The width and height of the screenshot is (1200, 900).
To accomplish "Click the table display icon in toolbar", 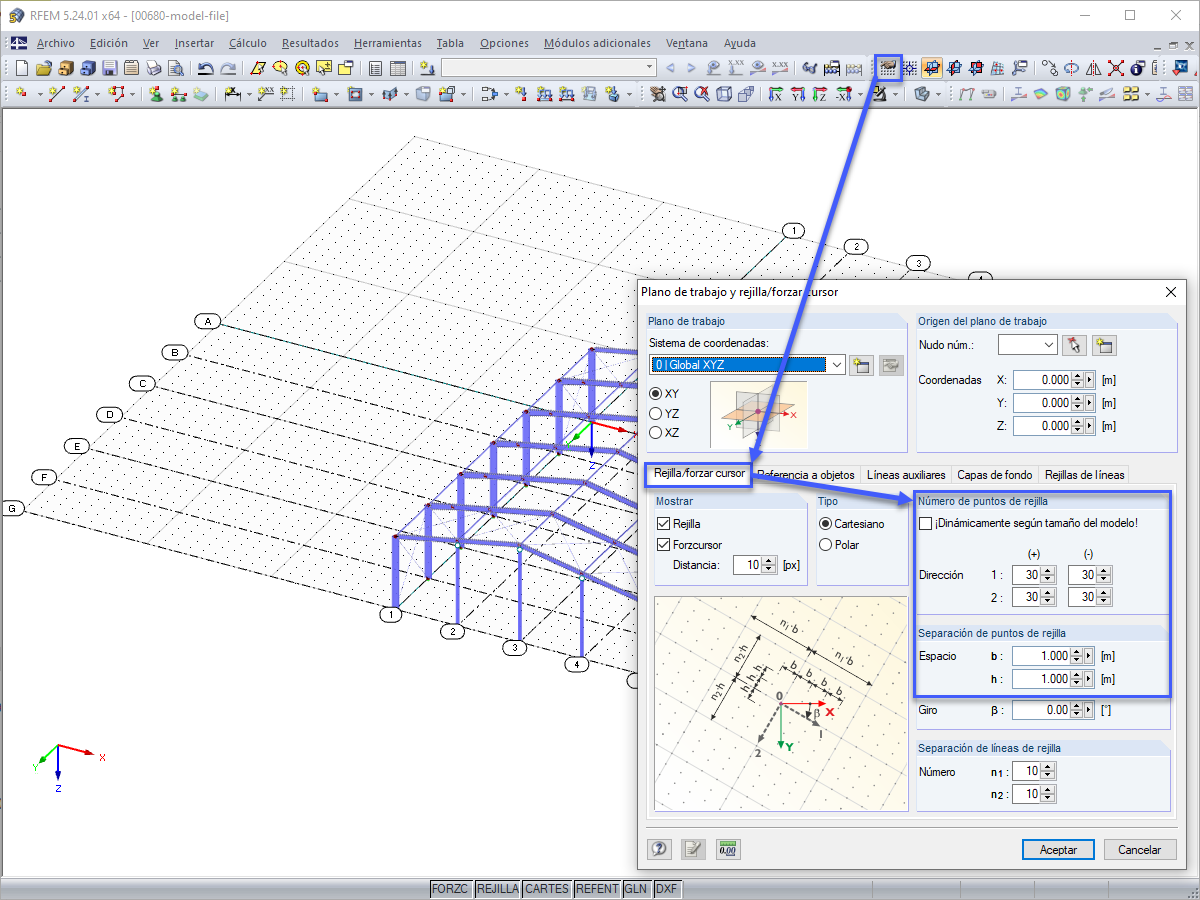I will (x=397, y=68).
